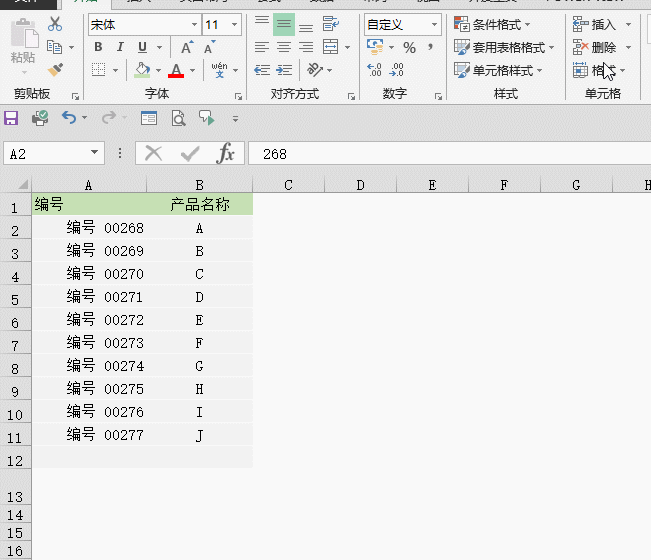Click the Redo arrow
This screenshot has height=560, width=651.
click(109, 118)
